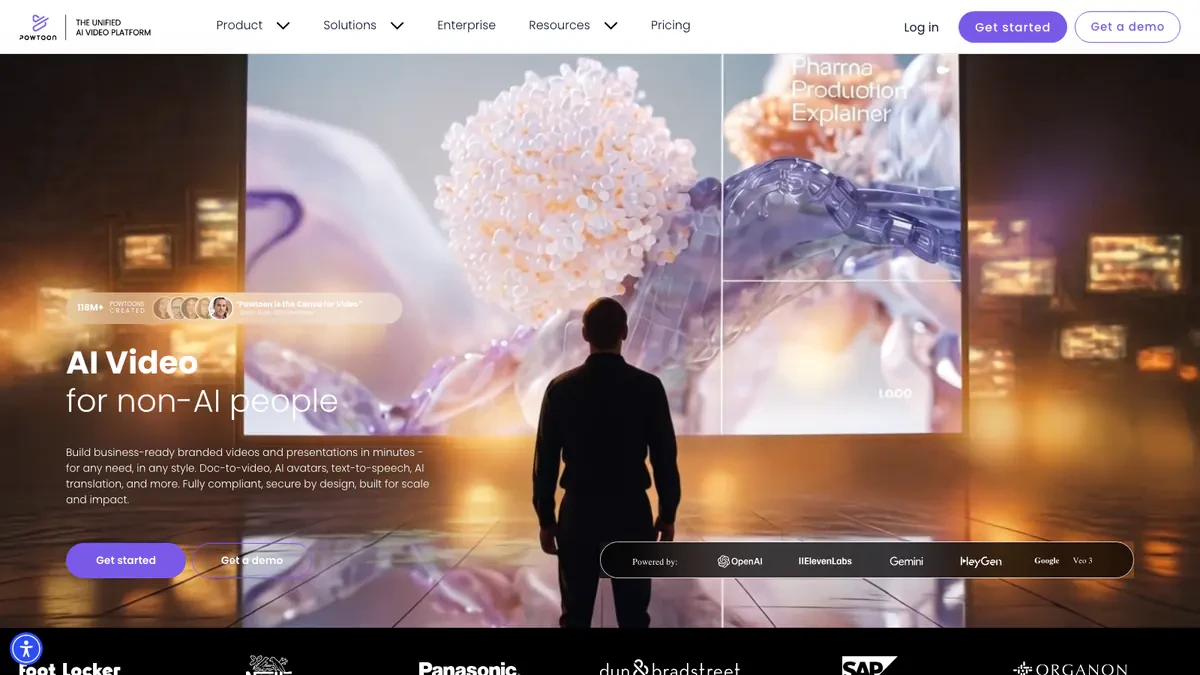Click the "Powered by:" label
The width and height of the screenshot is (1200, 675).
(655, 562)
